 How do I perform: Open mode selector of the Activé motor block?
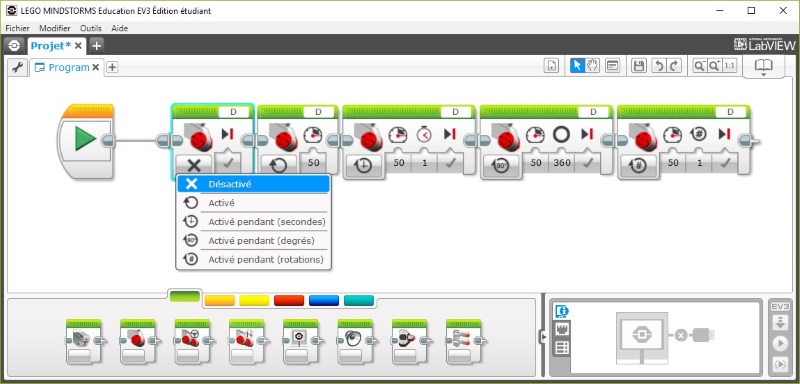click(x=279, y=165)
